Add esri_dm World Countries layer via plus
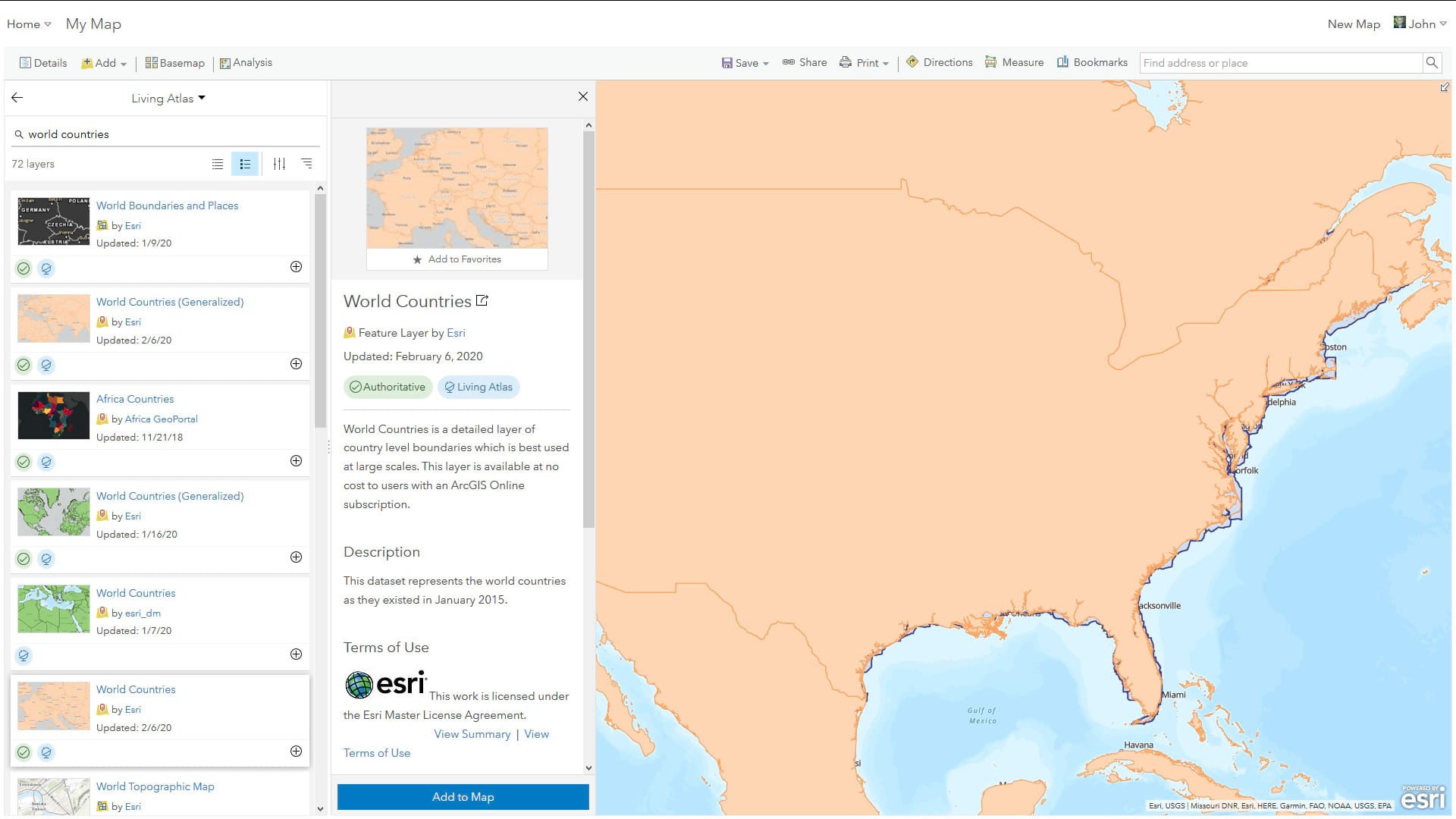The height and width of the screenshot is (819, 1456). tap(297, 654)
